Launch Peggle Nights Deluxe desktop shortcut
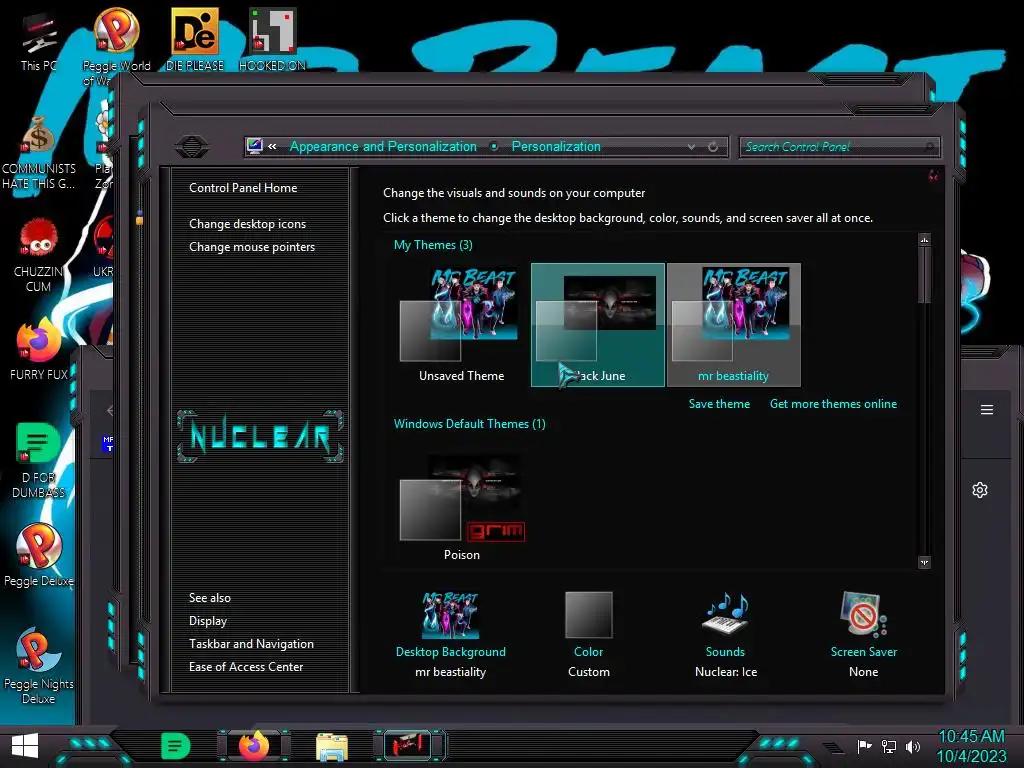 pyautogui.click(x=39, y=666)
